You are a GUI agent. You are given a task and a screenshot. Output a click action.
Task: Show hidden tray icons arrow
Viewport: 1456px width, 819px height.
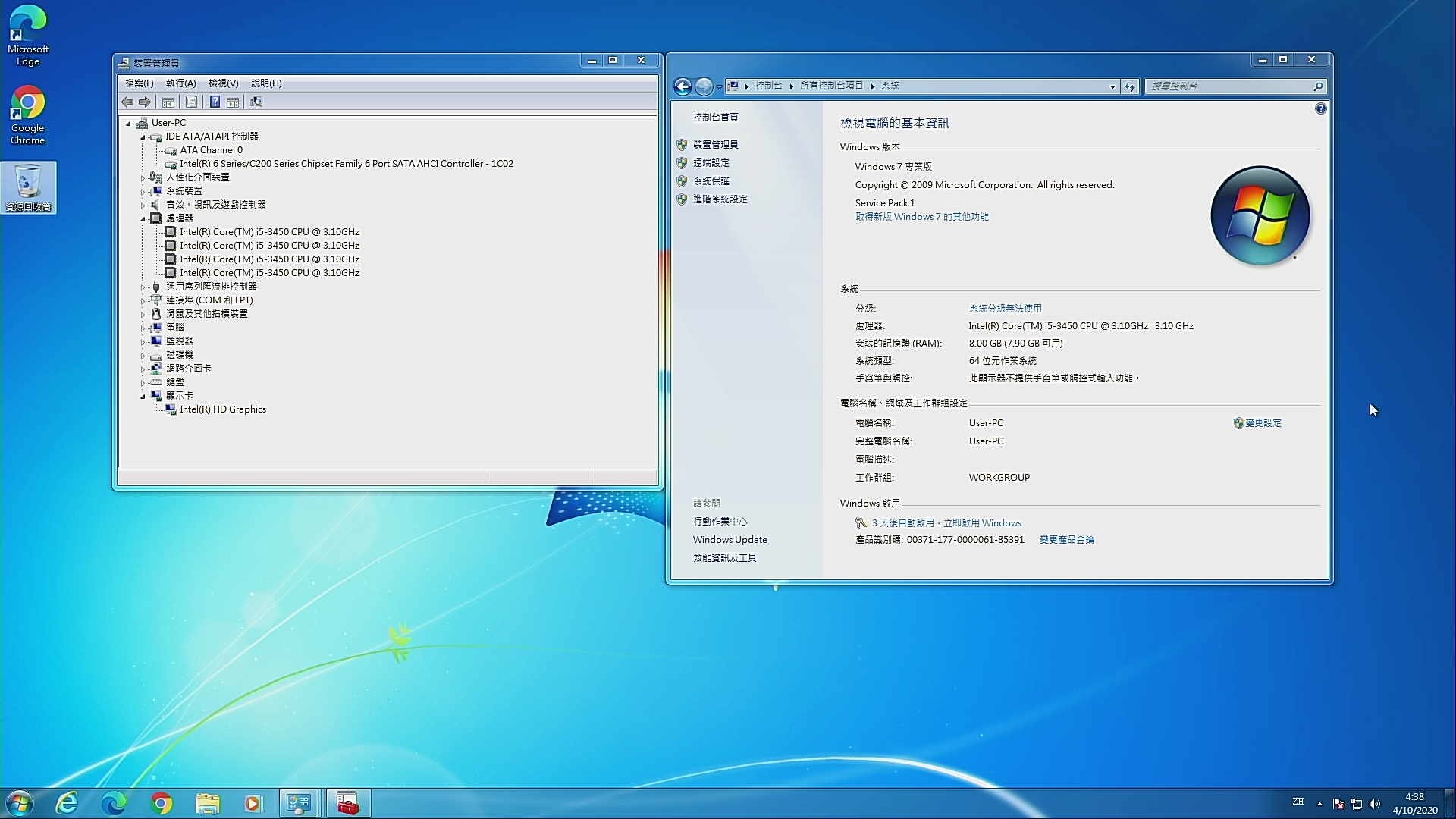[1319, 803]
